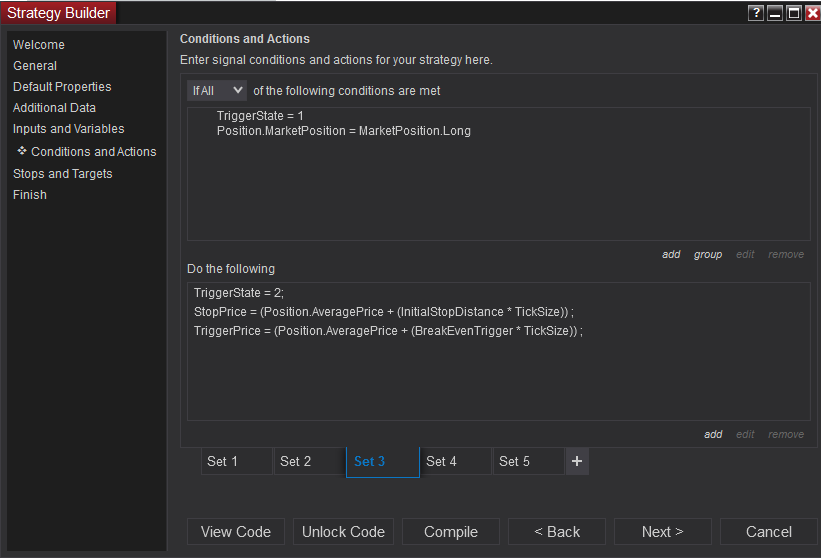The height and width of the screenshot is (558, 821).
Task: Click the View Code button
Action: pos(236,532)
